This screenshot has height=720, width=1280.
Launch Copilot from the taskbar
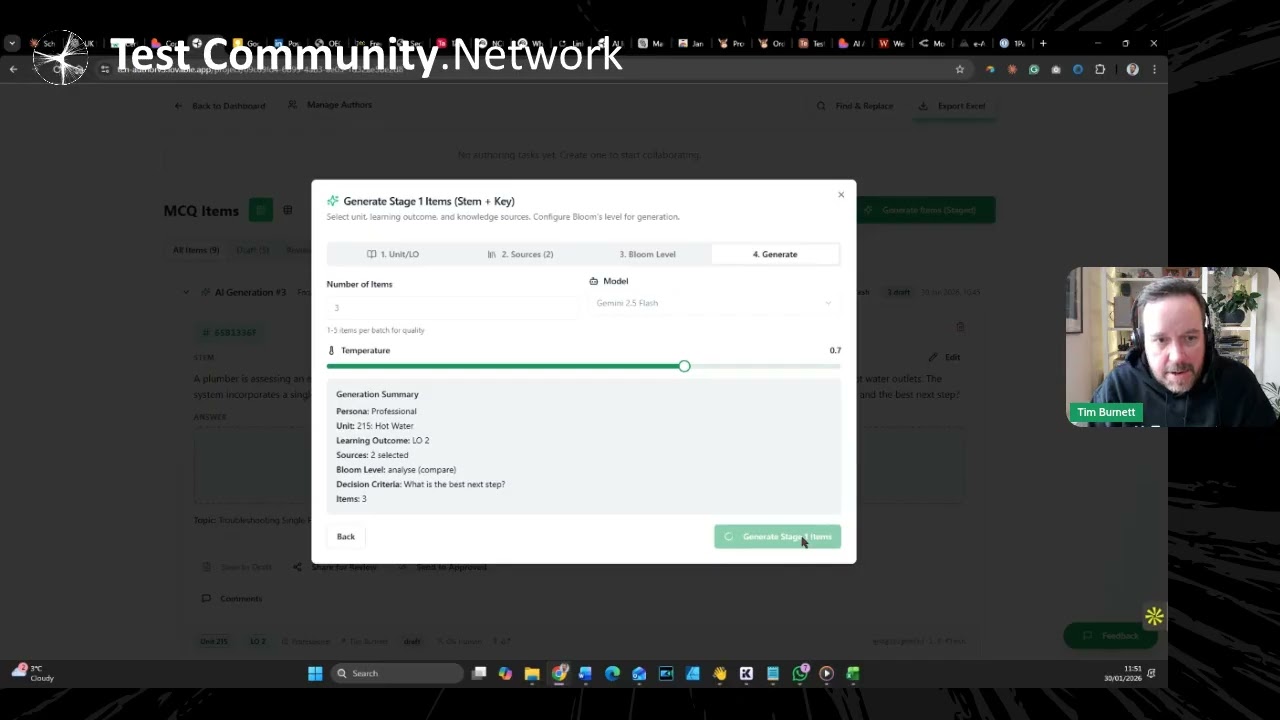[x=505, y=674]
